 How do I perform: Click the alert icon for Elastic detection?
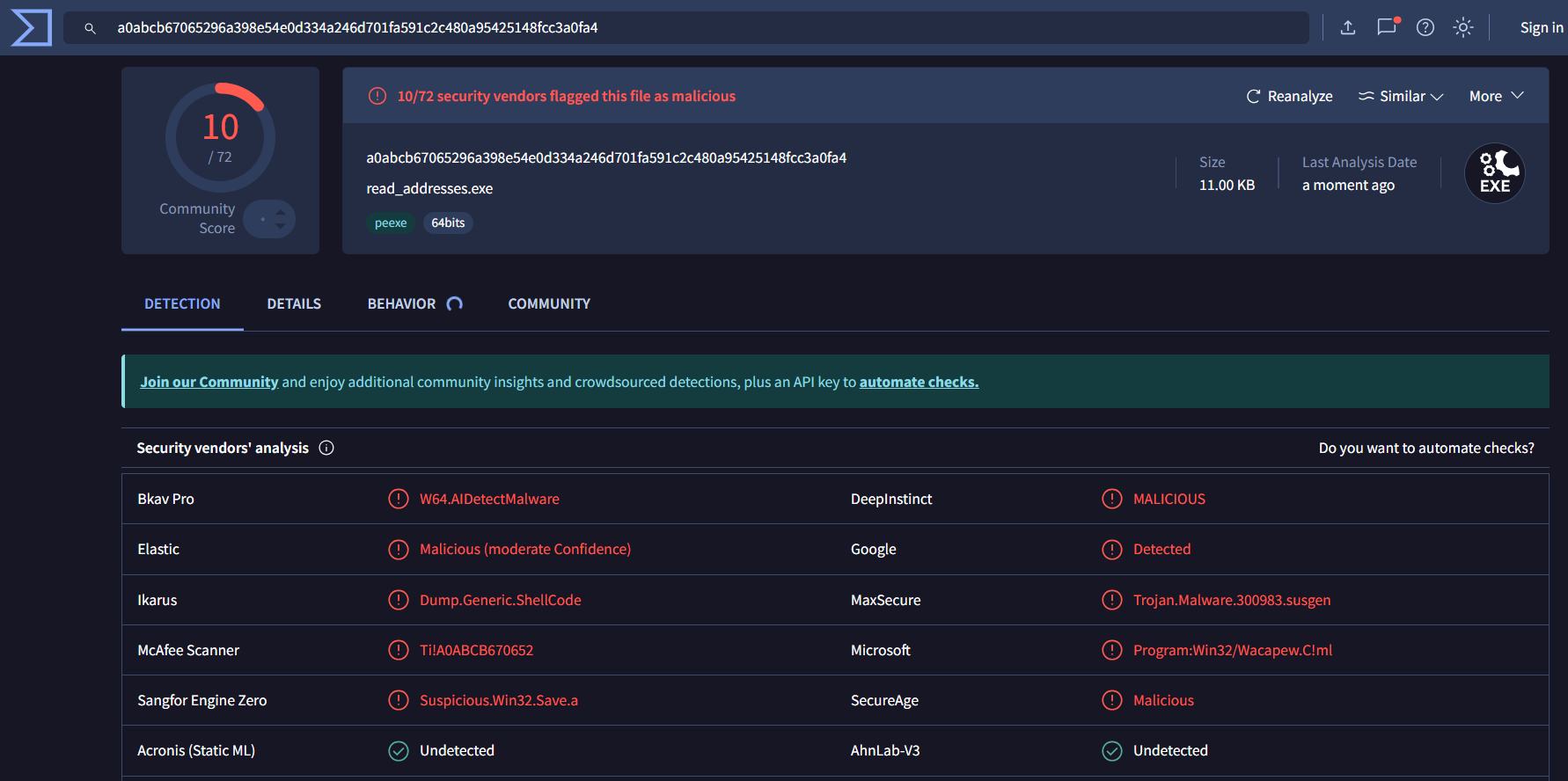(x=399, y=549)
